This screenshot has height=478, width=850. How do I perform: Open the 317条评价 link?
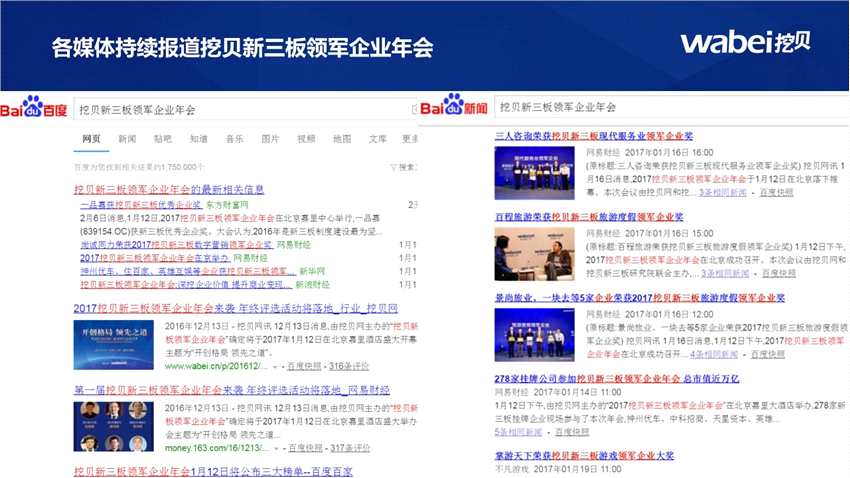350,448
